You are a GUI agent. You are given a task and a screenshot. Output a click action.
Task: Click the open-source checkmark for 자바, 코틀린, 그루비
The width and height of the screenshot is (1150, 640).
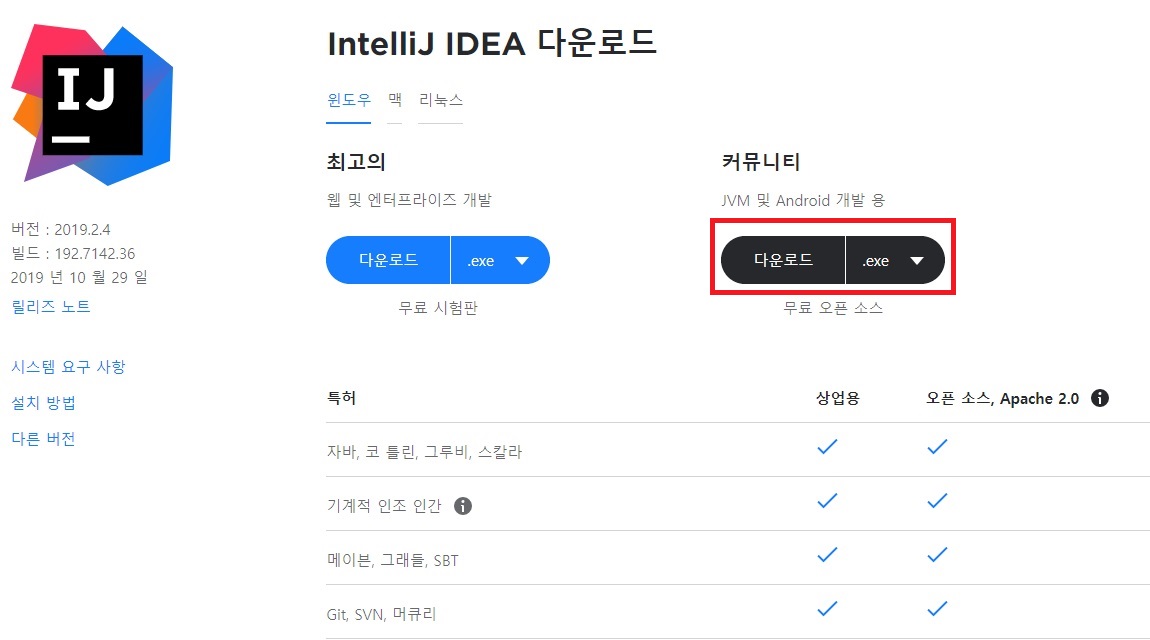(x=936, y=447)
